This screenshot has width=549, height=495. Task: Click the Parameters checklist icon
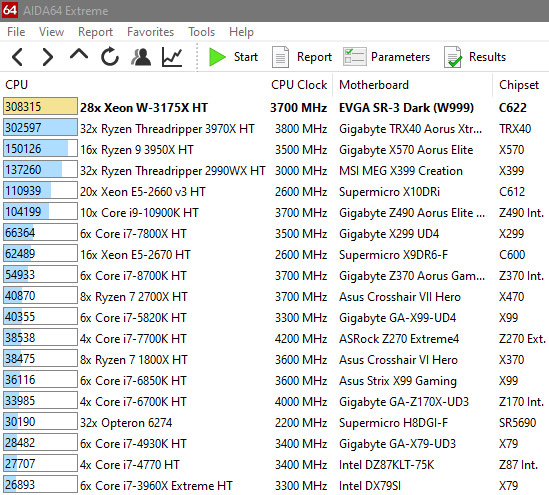(x=354, y=57)
